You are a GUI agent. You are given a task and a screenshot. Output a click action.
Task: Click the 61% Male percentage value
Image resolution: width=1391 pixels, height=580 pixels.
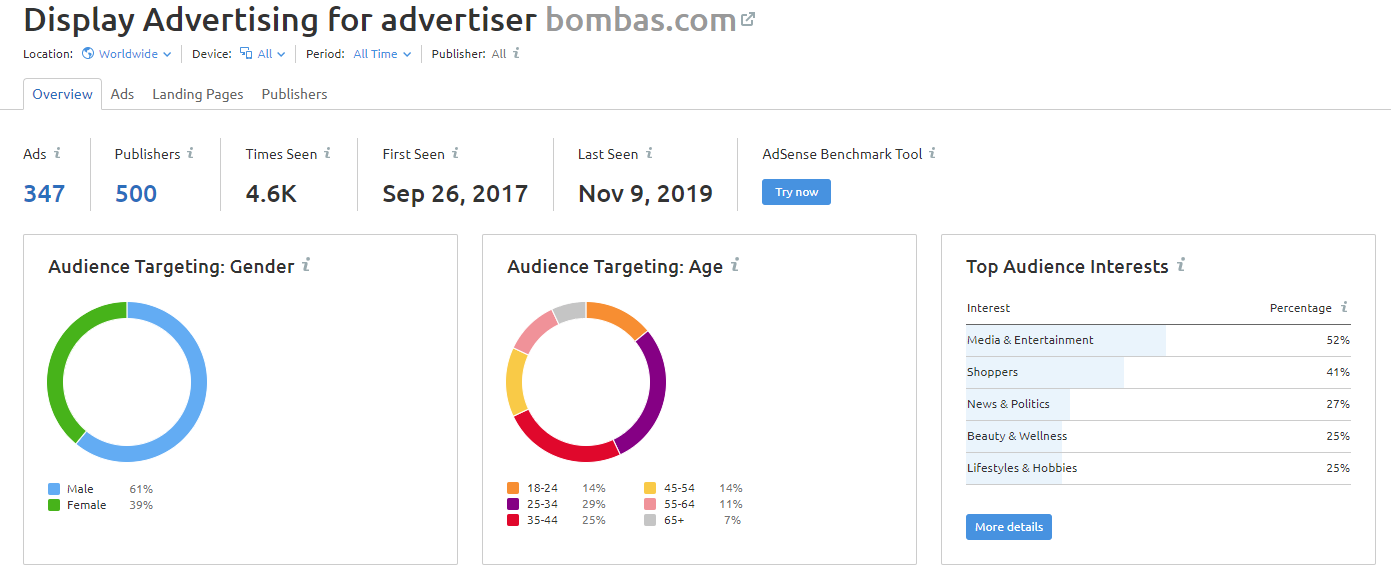(141, 489)
